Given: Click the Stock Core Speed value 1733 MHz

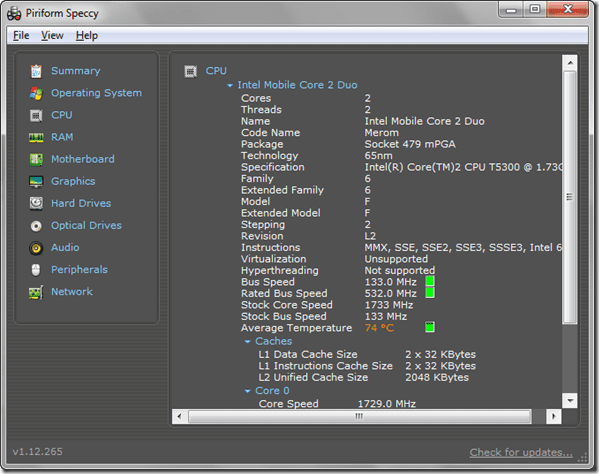Looking at the screenshot, I should [389, 305].
